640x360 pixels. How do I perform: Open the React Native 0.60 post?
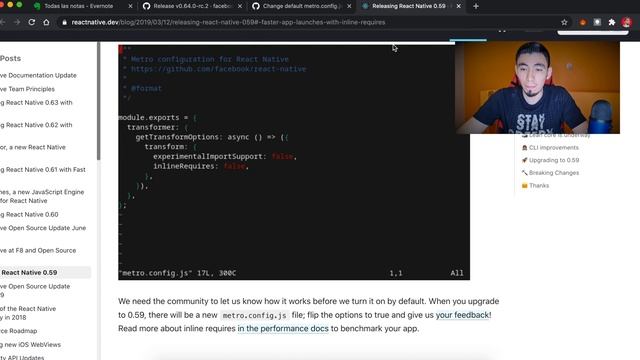[x=29, y=214]
